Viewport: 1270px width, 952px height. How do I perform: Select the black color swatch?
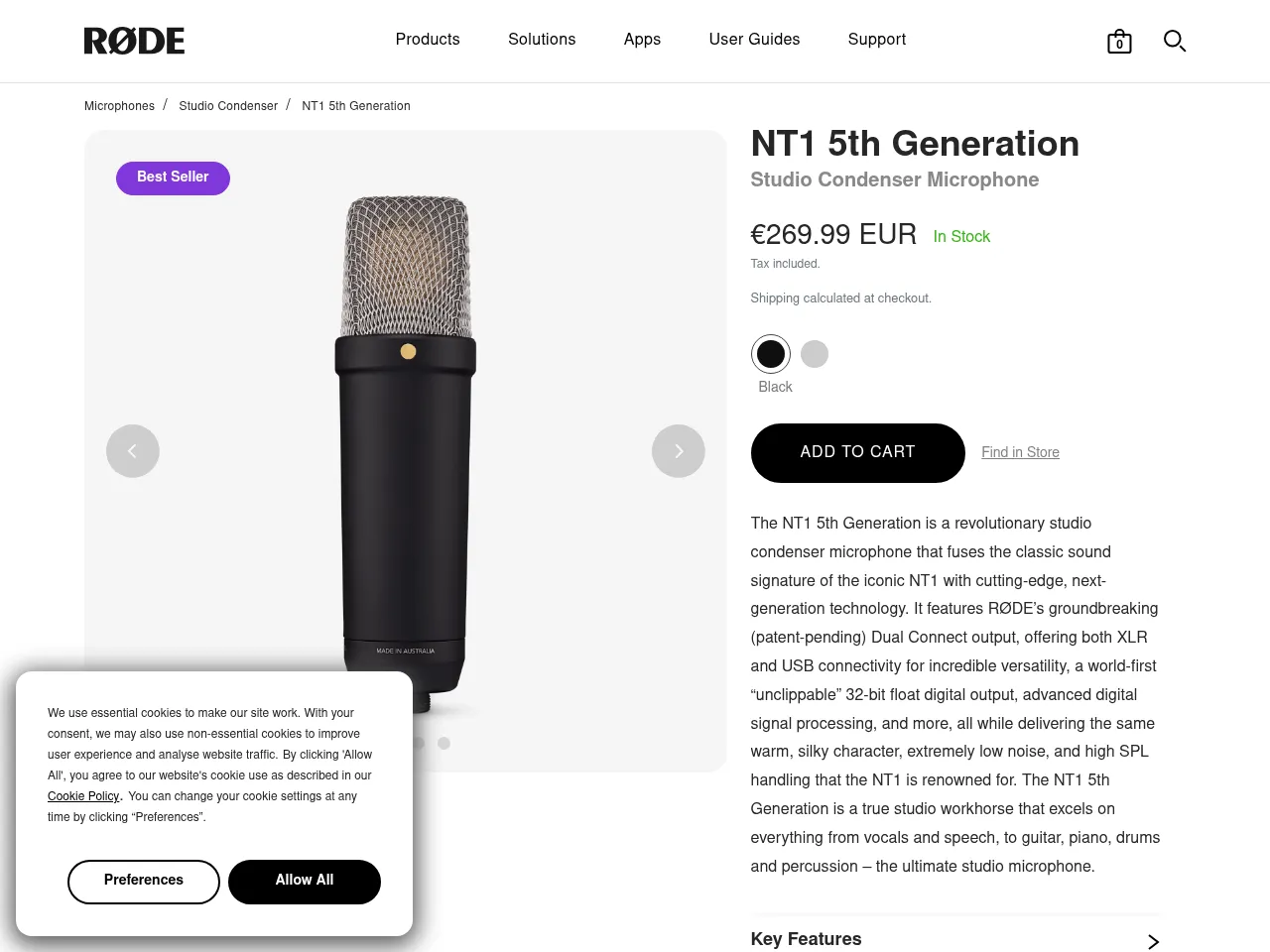click(771, 354)
